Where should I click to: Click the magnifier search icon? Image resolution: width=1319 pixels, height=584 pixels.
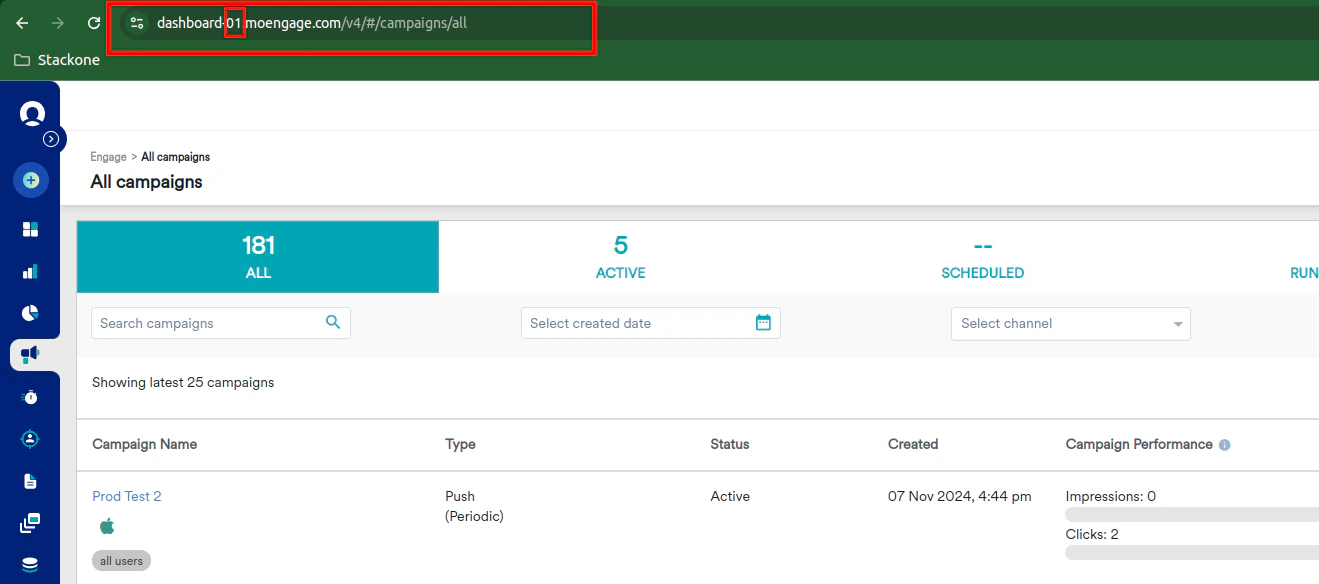[333, 322]
